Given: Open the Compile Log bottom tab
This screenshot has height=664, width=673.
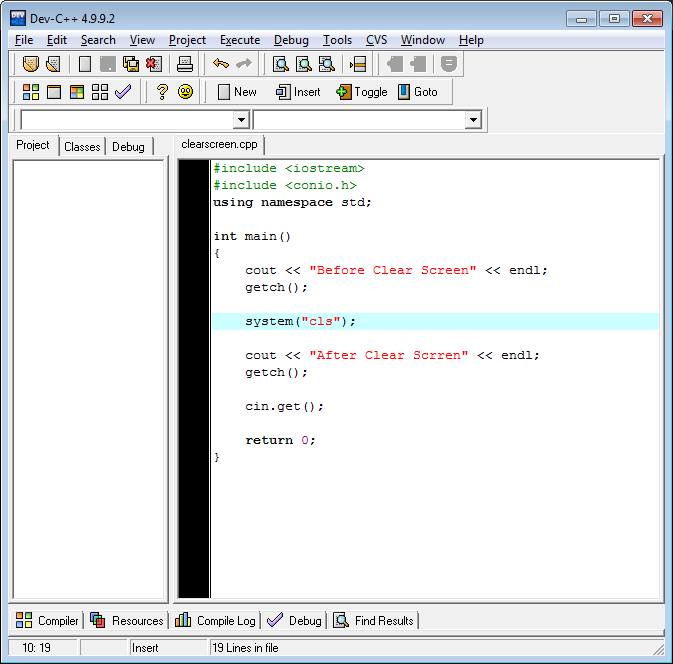Looking at the screenshot, I should (x=215, y=620).
